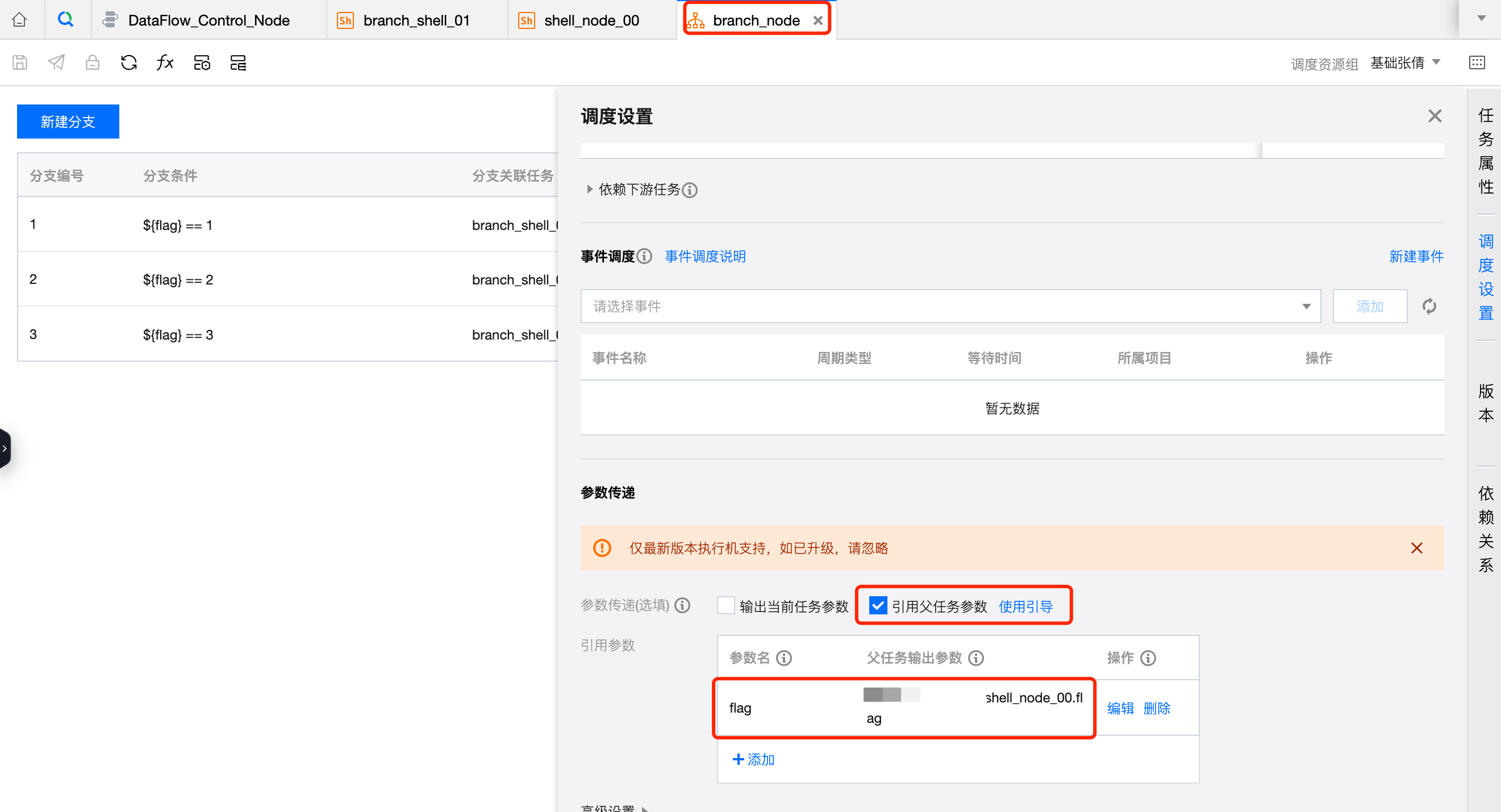The height and width of the screenshot is (812, 1501).
Task: Open the fx function parameters icon
Action: pyautogui.click(x=165, y=62)
